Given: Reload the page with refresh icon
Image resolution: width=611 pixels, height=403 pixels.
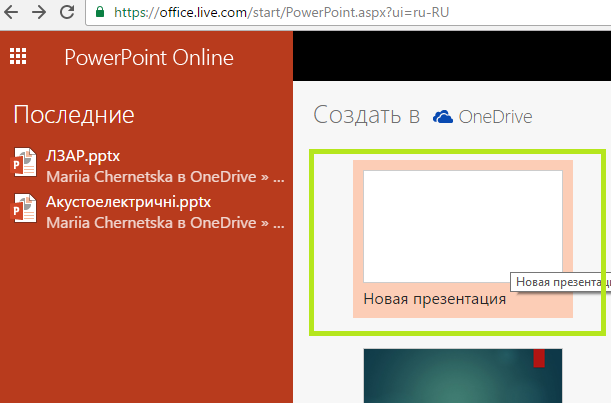Looking at the screenshot, I should point(67,12).
